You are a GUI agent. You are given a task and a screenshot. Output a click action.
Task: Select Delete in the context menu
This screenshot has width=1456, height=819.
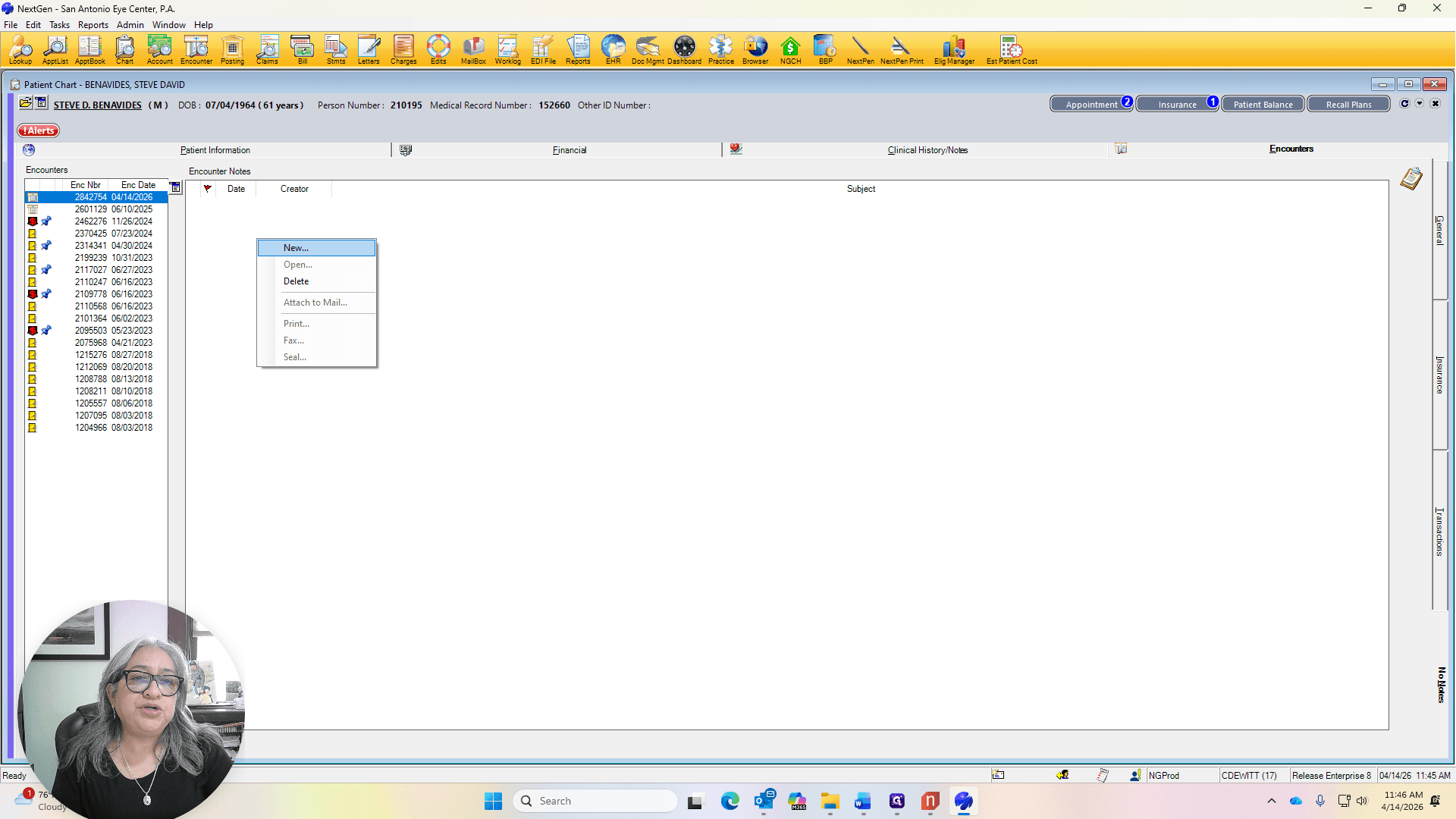click(316, 281)
